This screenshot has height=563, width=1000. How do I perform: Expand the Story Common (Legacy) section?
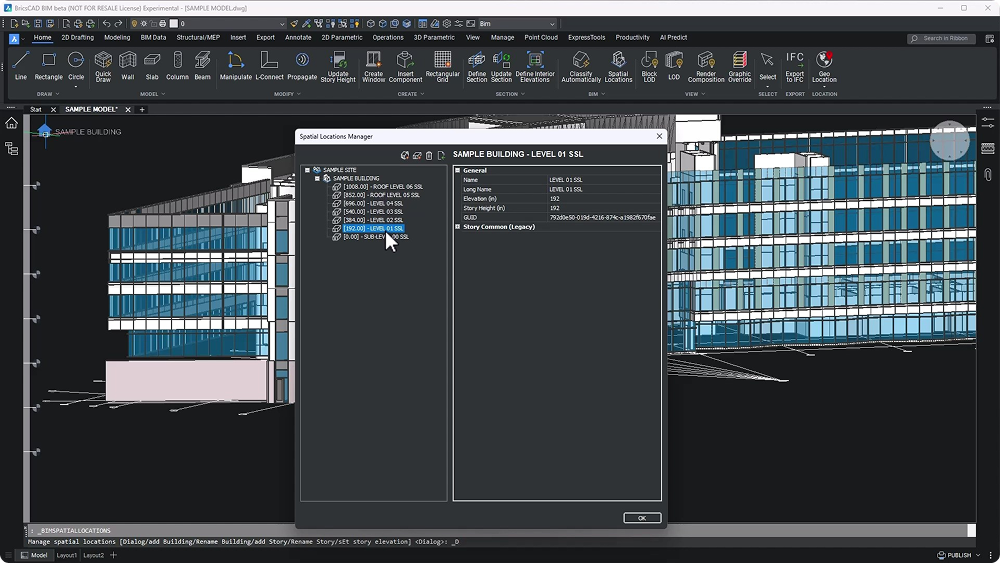coord(457,226)
